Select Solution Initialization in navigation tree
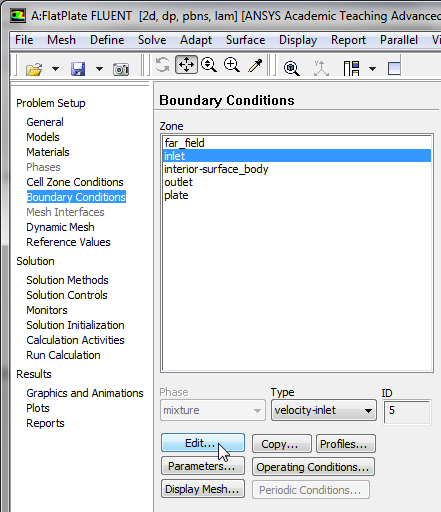 (75, 325)
